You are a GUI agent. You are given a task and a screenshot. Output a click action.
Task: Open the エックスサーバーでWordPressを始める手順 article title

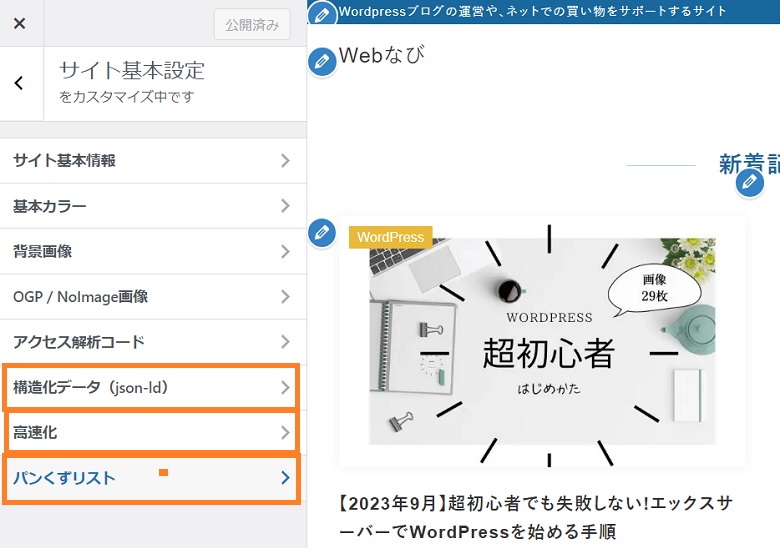536,517
